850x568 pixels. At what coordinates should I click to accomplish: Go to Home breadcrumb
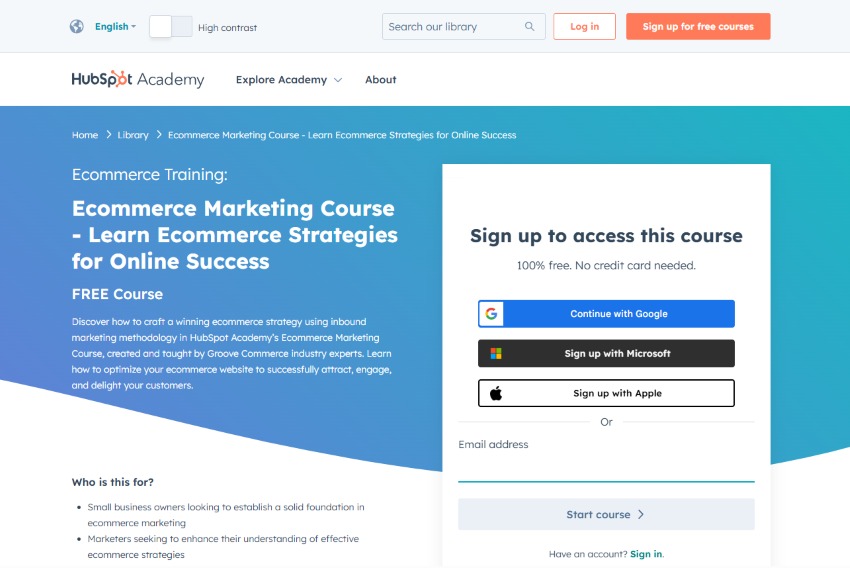point(85,135)
